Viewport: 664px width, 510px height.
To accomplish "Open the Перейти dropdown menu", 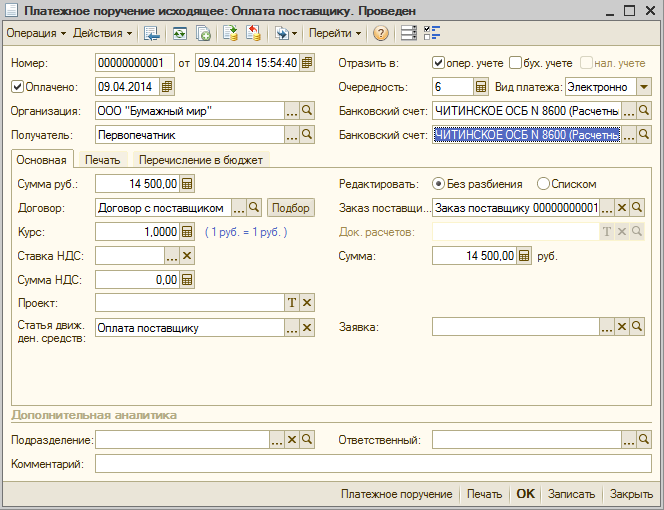I will [335, 33].
